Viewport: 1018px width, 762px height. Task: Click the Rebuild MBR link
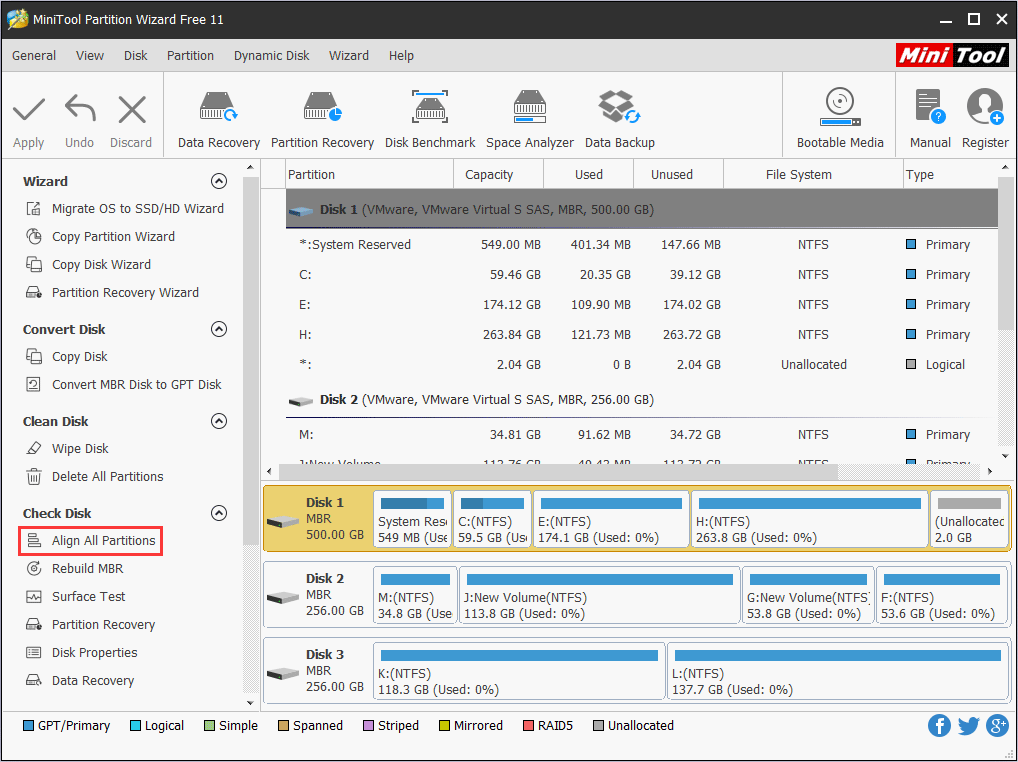(88, 569)
